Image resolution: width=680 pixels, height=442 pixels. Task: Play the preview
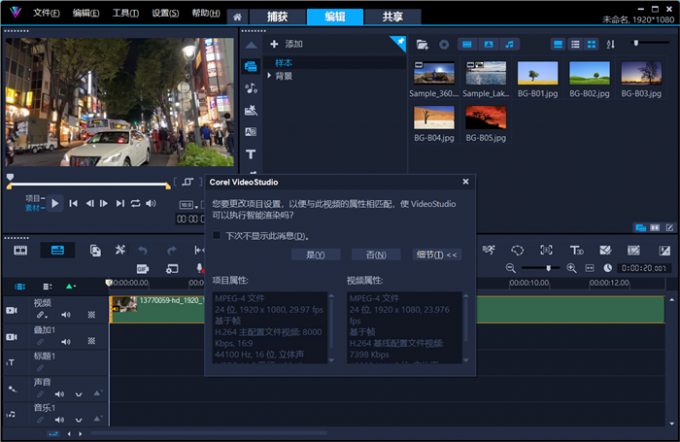point(55,203)
